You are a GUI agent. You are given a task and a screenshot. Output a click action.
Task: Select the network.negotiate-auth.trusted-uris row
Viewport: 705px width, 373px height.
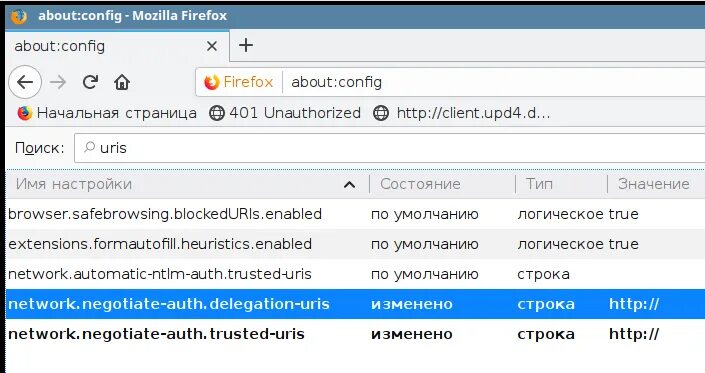click(355, 334)
